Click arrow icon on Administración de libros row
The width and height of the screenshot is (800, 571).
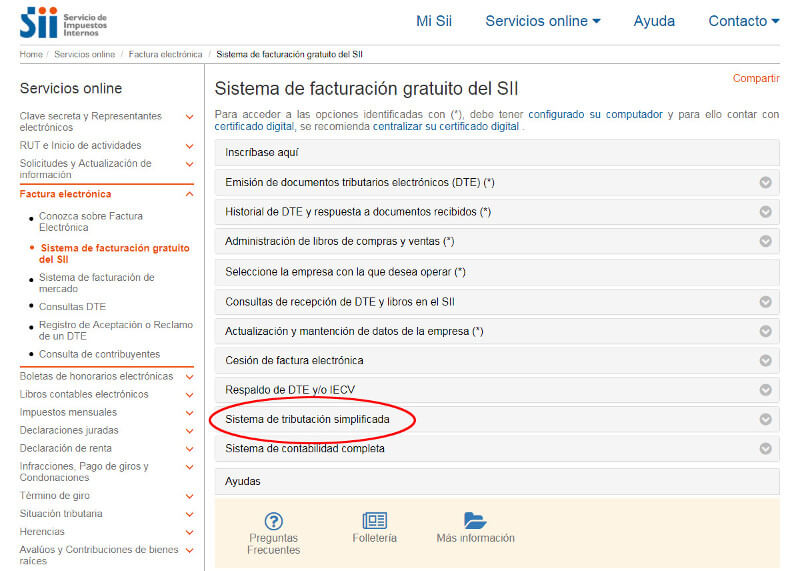(x=766, y=242)
